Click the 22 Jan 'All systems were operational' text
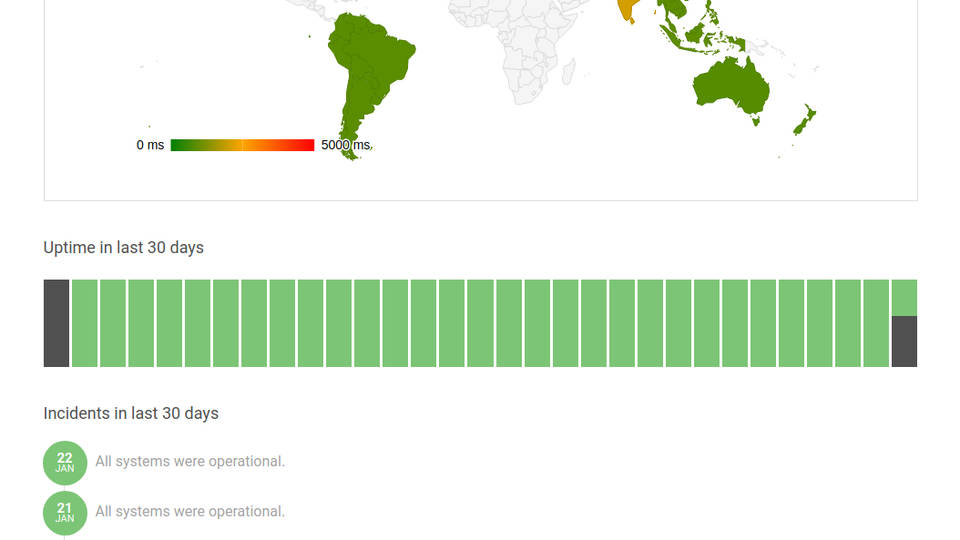The image size is (960, 540). pyautogui.click(x=190, y=461)
